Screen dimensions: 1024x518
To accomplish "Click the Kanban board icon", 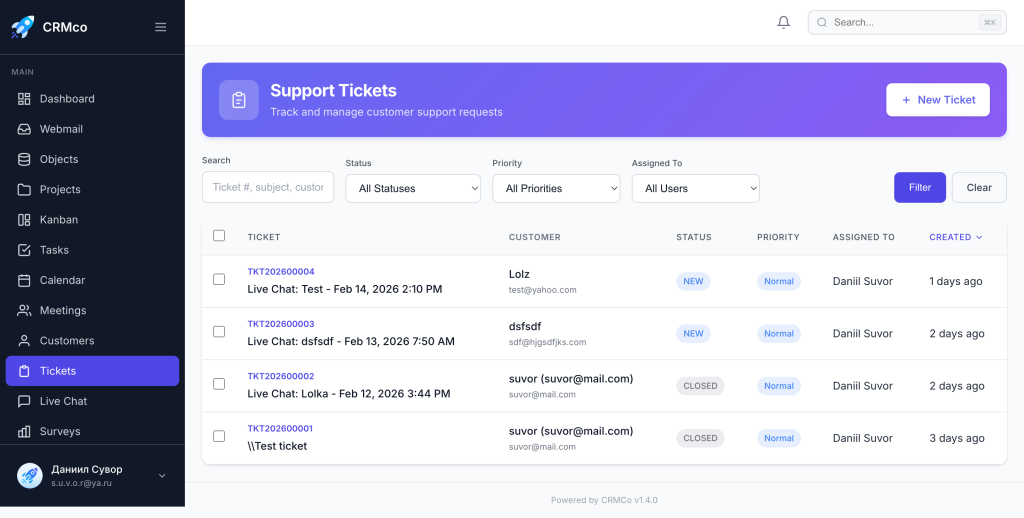I will pos(24,220).
